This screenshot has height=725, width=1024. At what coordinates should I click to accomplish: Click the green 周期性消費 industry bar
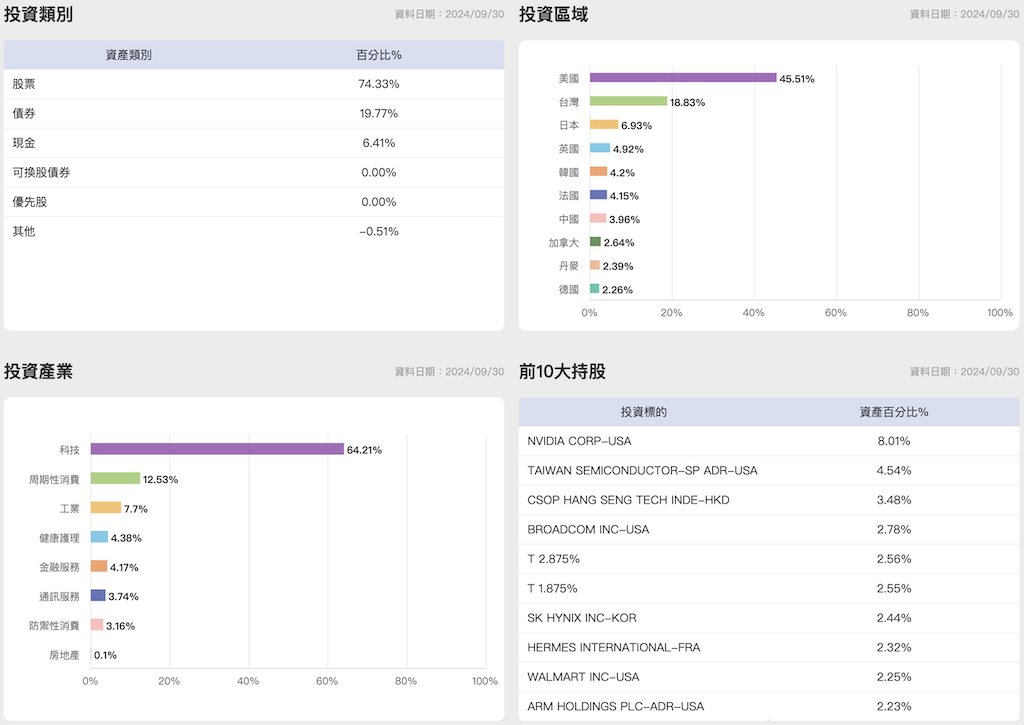tap(115, 479)
